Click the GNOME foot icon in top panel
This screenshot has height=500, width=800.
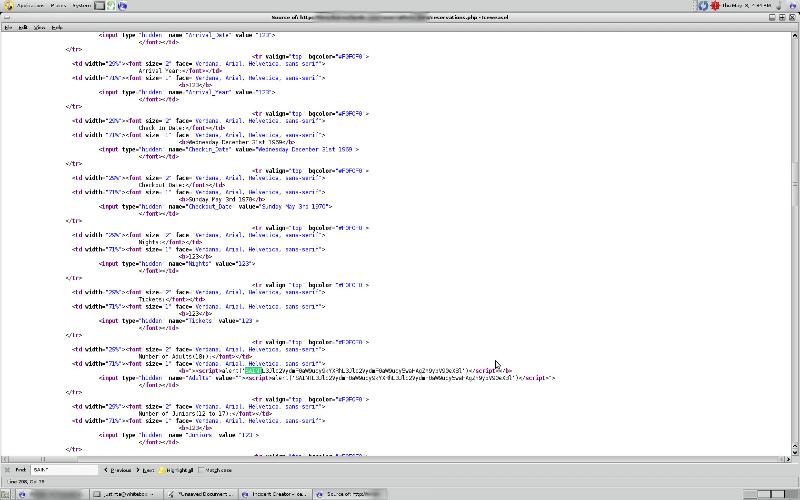click(x=8, y=6)
